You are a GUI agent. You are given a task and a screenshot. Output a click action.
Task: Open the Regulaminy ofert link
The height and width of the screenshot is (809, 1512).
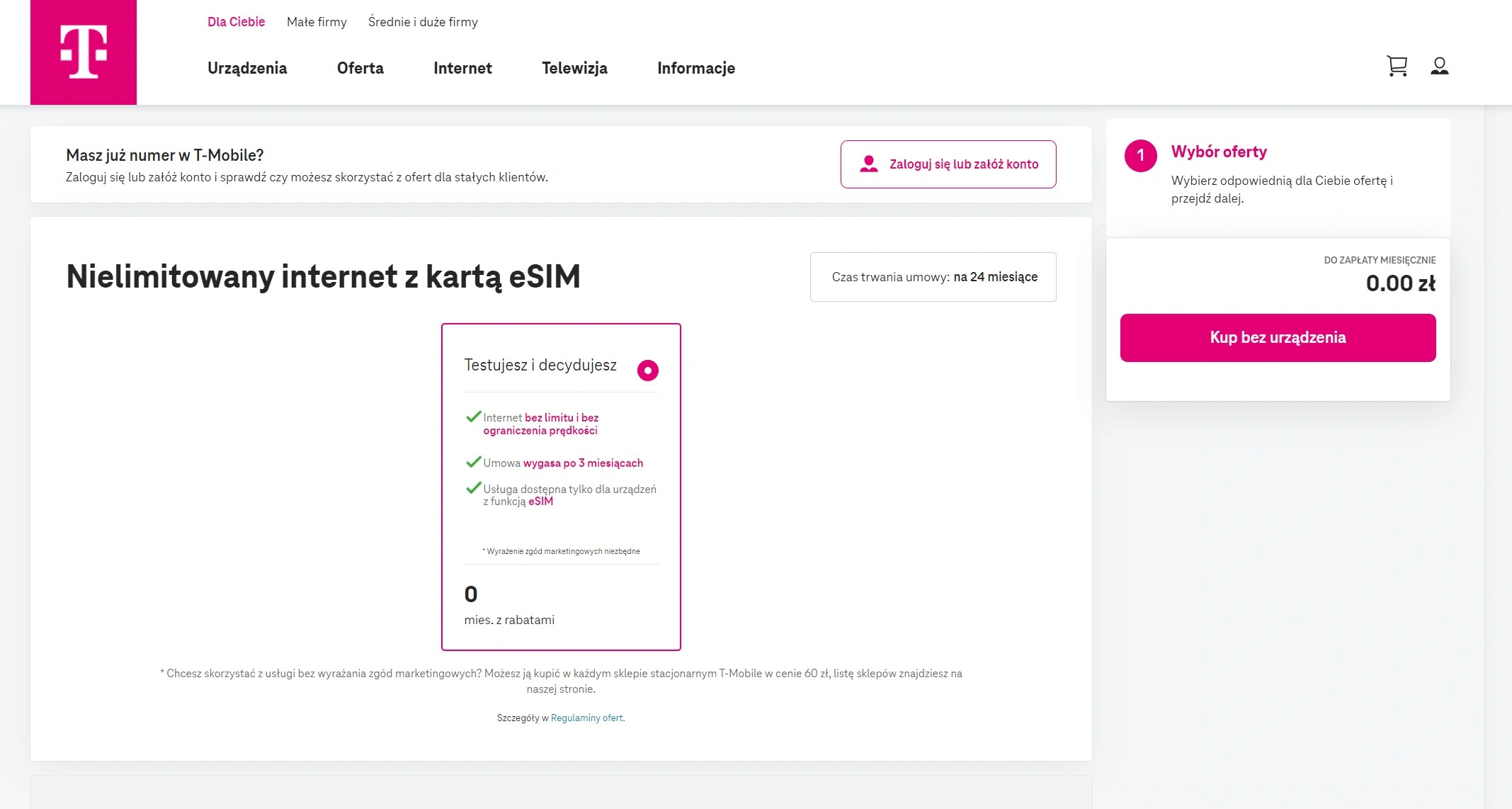587,718
